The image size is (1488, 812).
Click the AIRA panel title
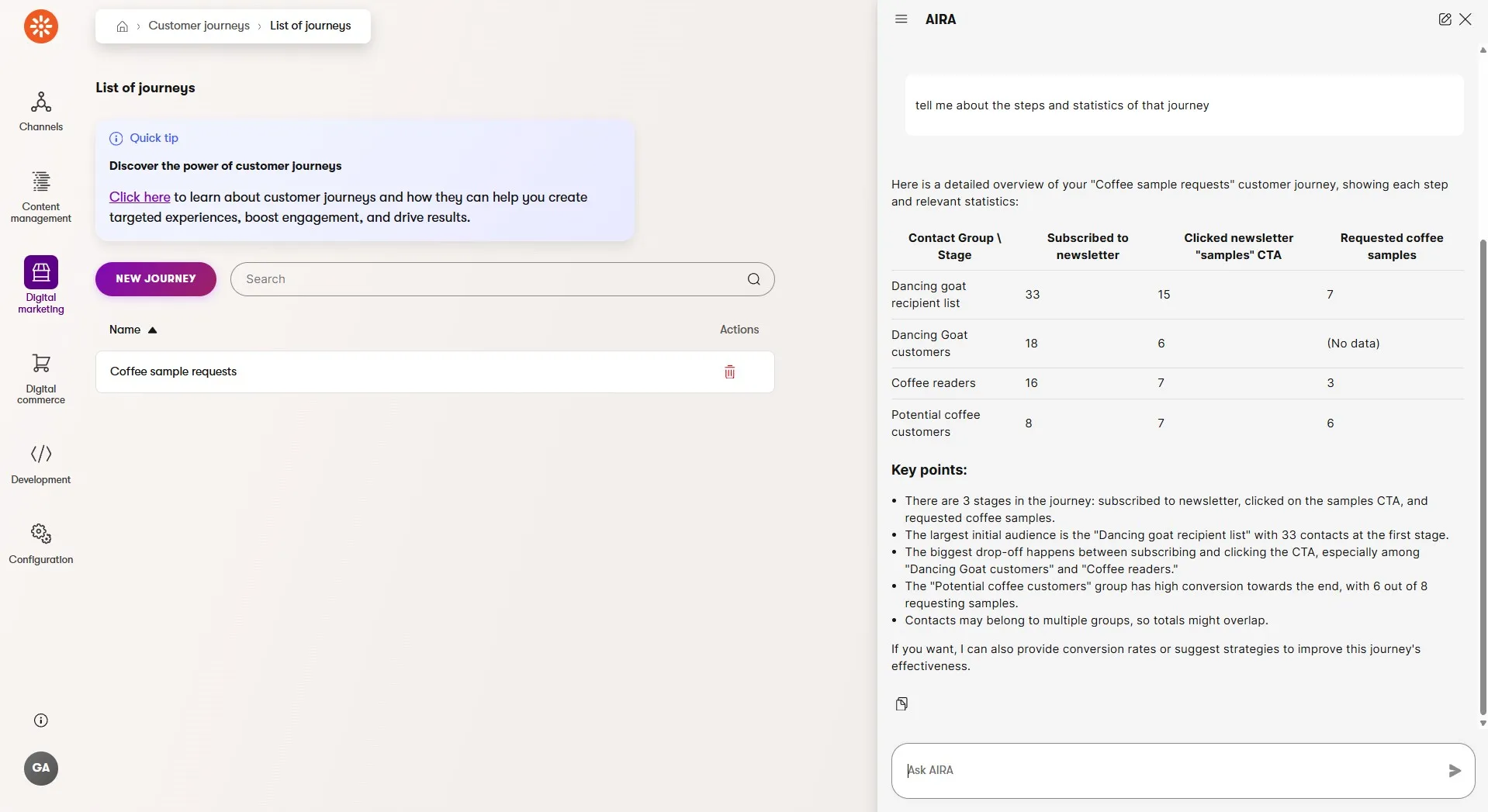coord(940,19)
